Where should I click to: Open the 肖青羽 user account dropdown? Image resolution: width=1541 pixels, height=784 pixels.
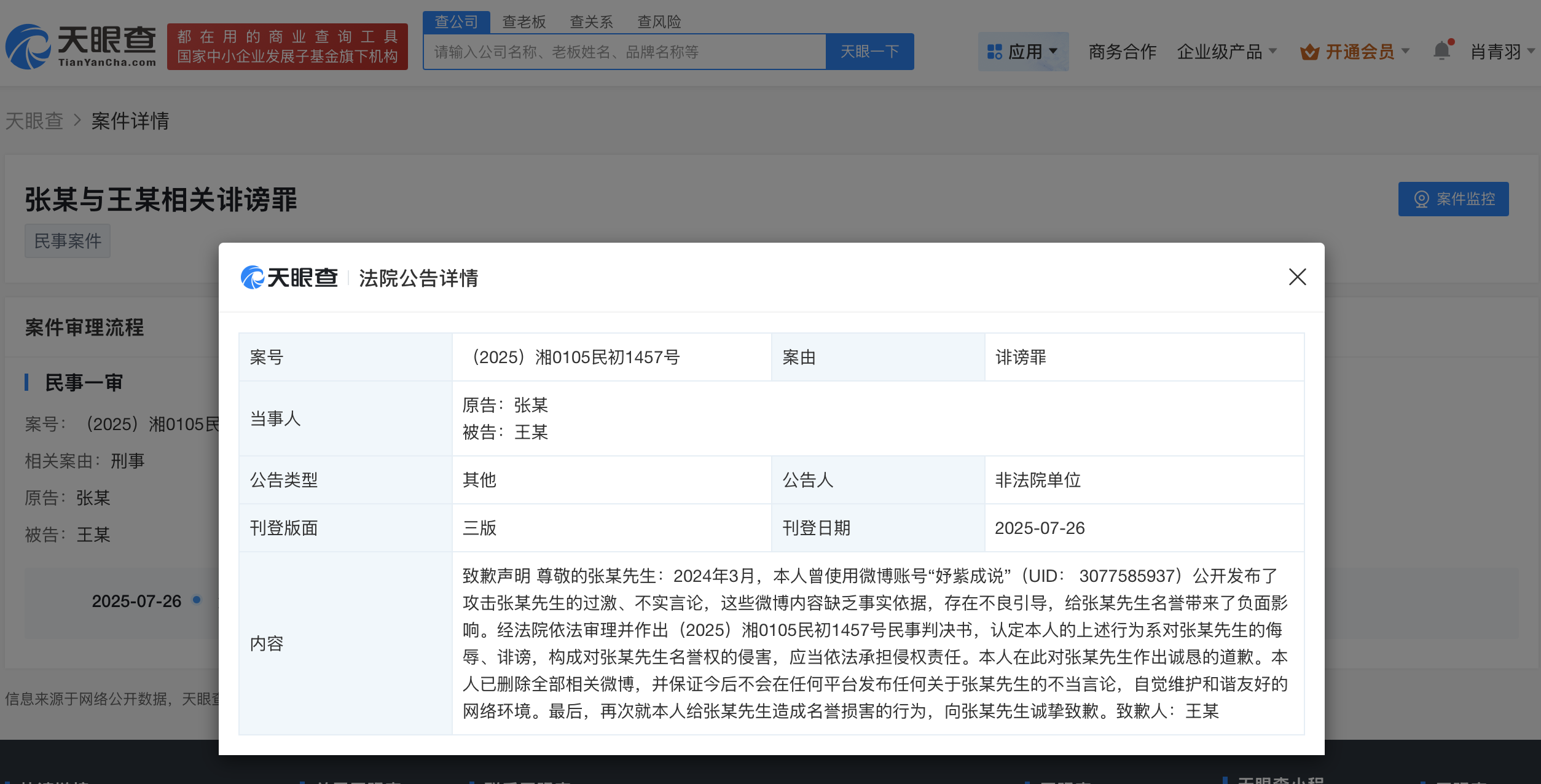1502,52
